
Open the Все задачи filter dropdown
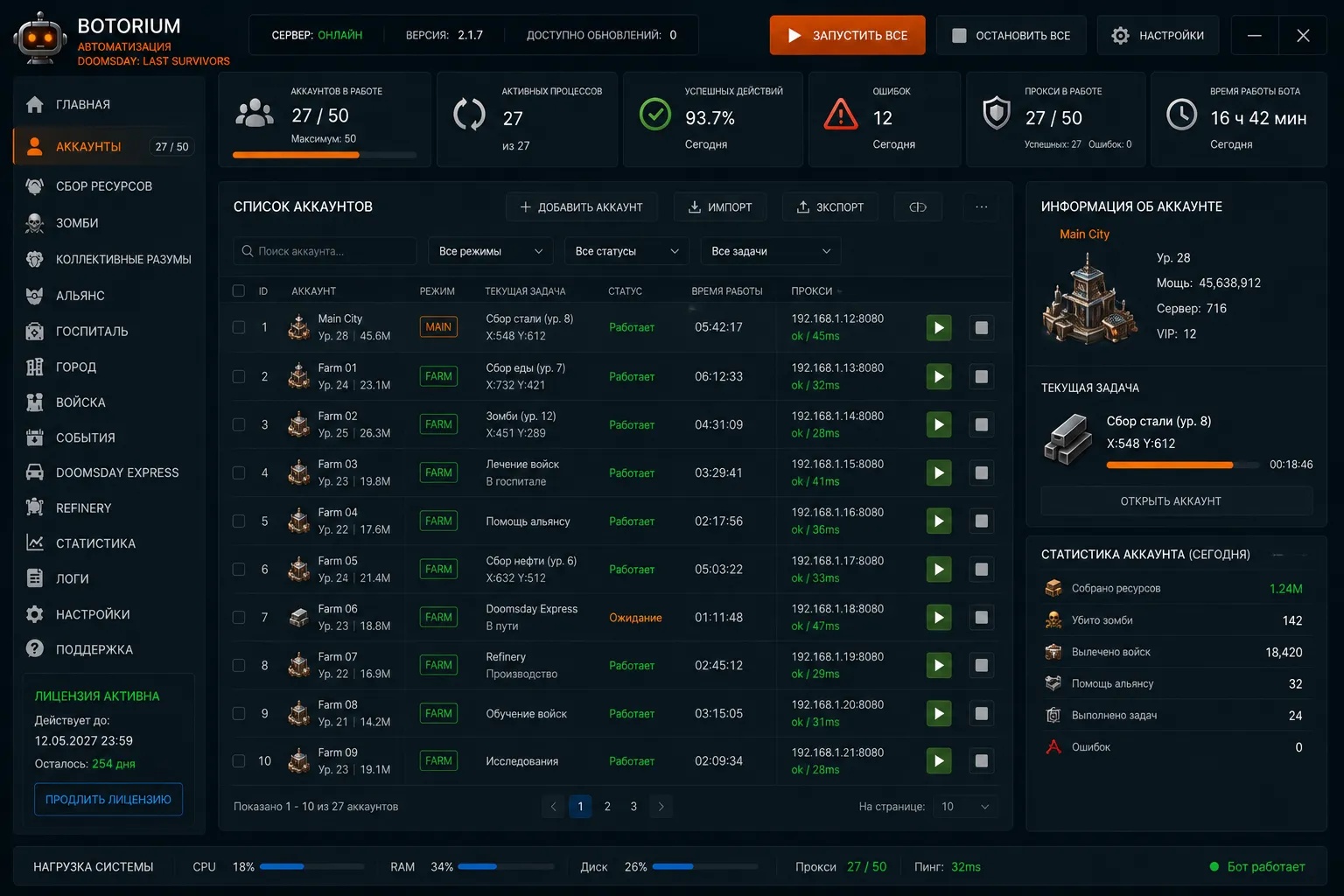click(x=771, y=251)
